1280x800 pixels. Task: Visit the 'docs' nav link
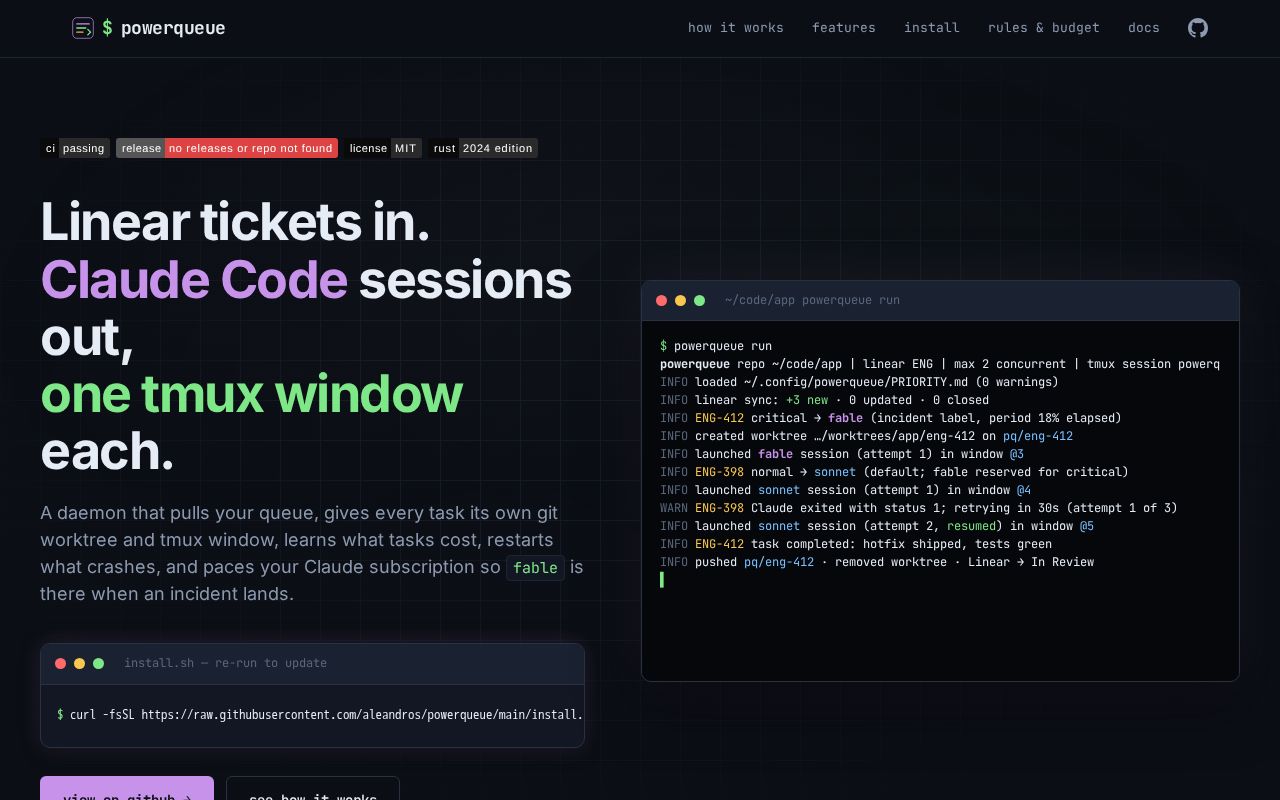pyautogui.click(x=1144, y=28)
